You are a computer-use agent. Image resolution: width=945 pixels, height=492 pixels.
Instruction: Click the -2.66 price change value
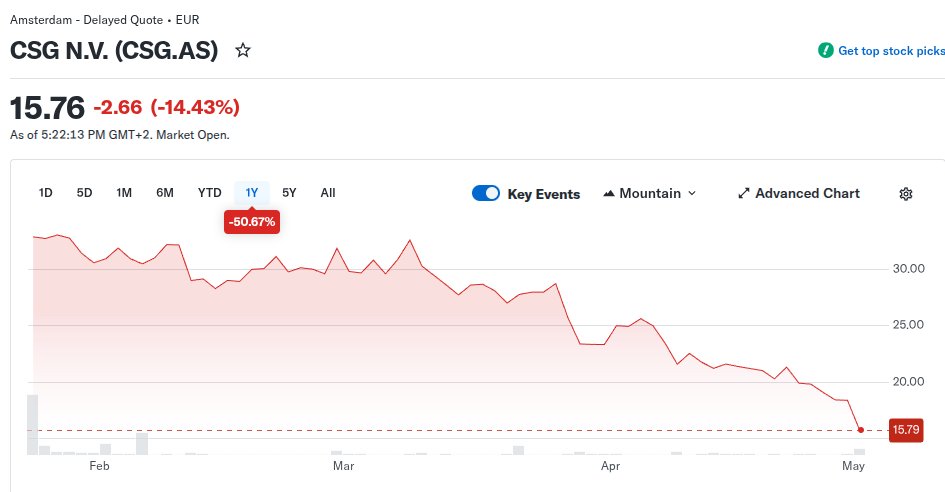(118, 107)
